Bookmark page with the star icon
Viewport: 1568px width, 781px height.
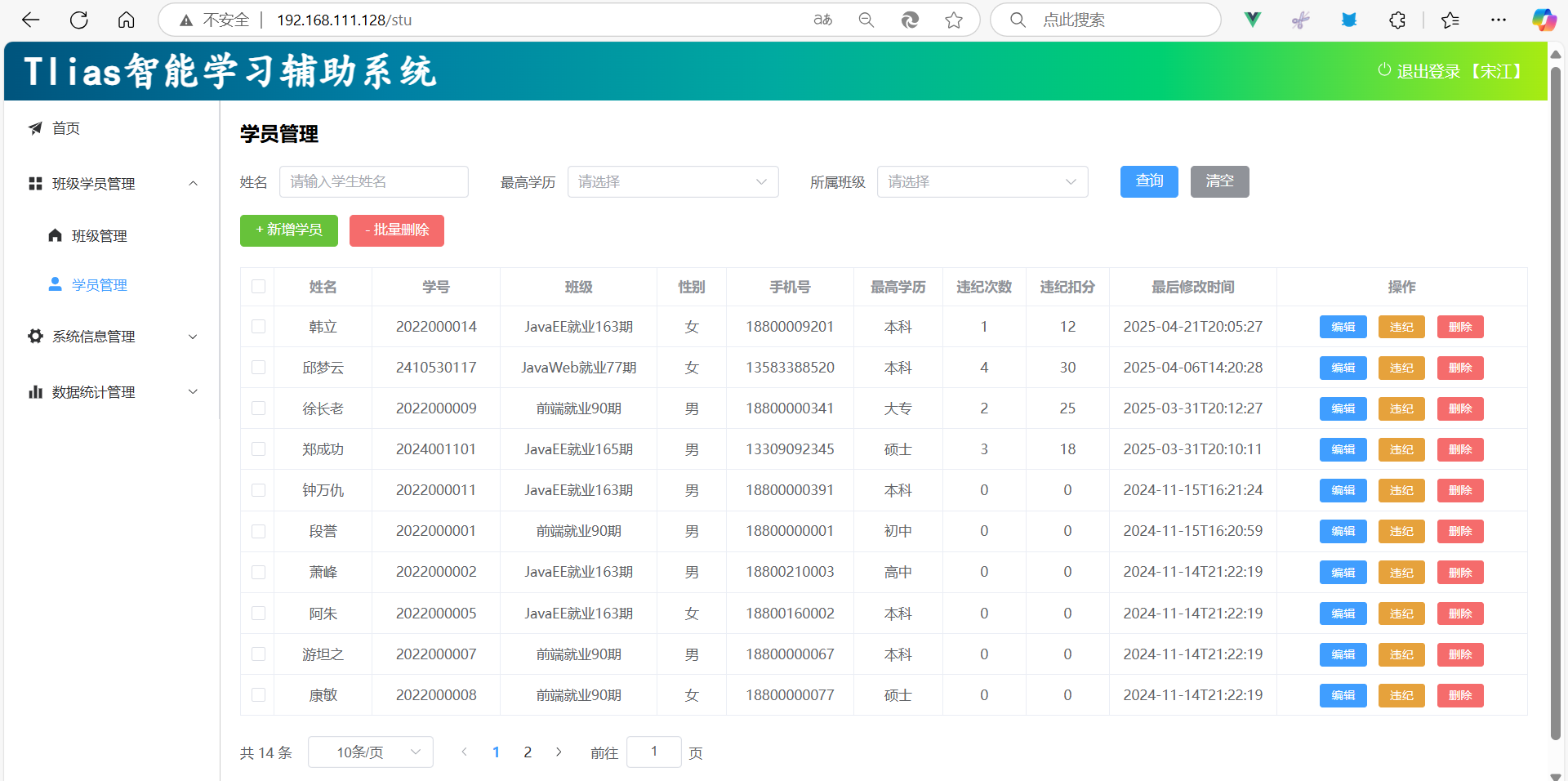coord(954,20)
